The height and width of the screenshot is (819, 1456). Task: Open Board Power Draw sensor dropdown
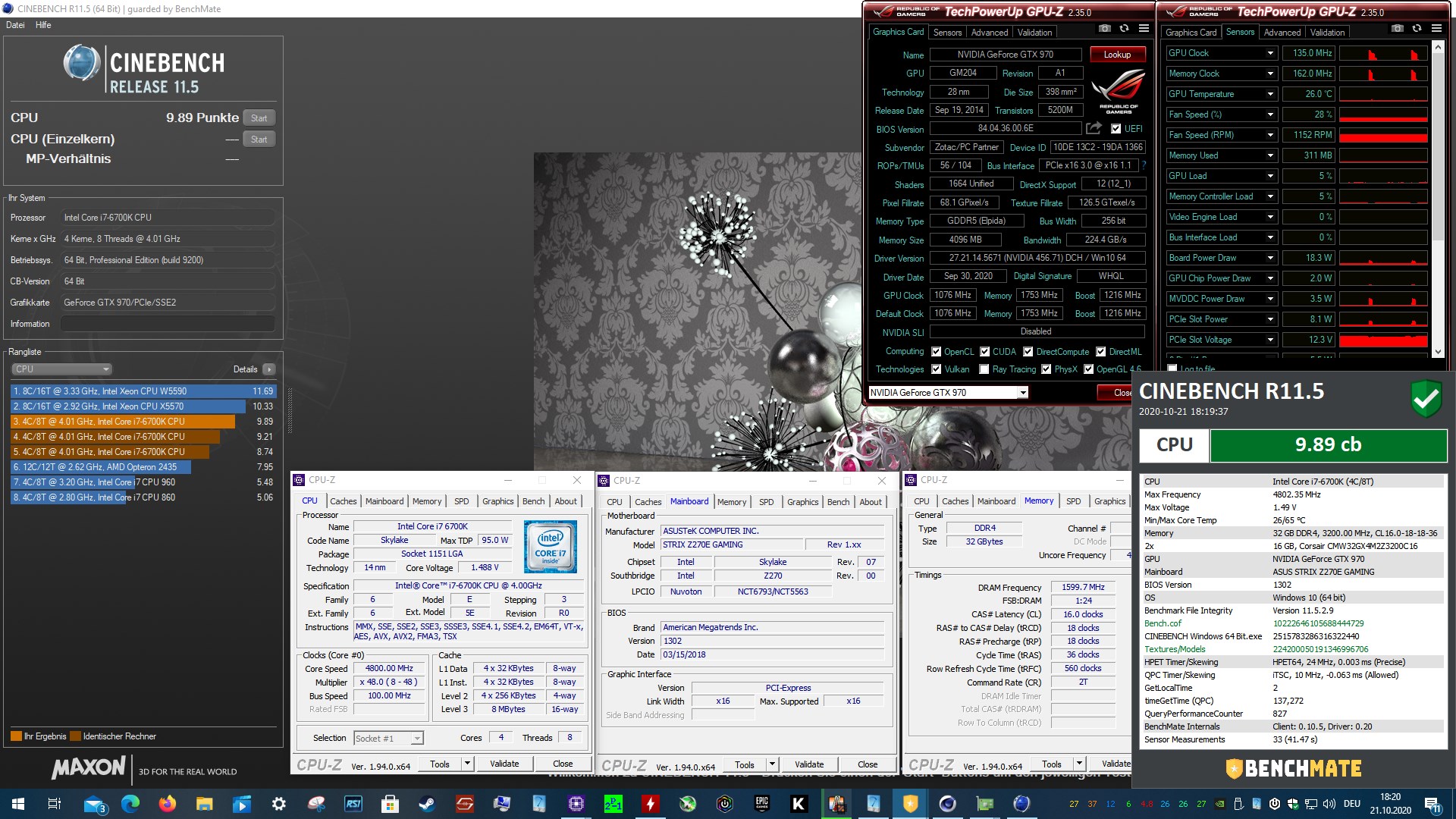(x=1270, y=258)
